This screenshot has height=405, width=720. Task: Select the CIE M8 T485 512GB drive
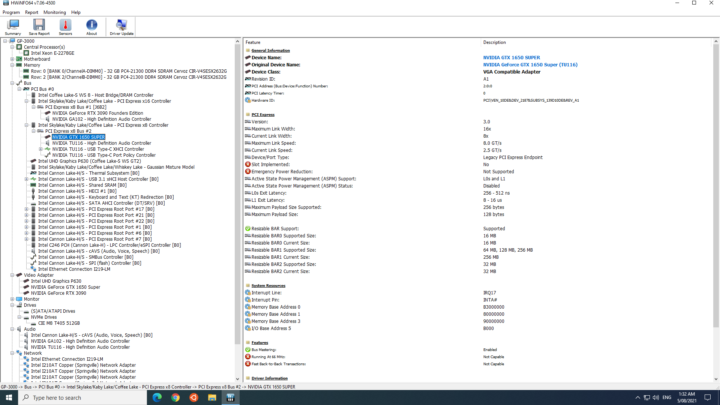[59, 323]
